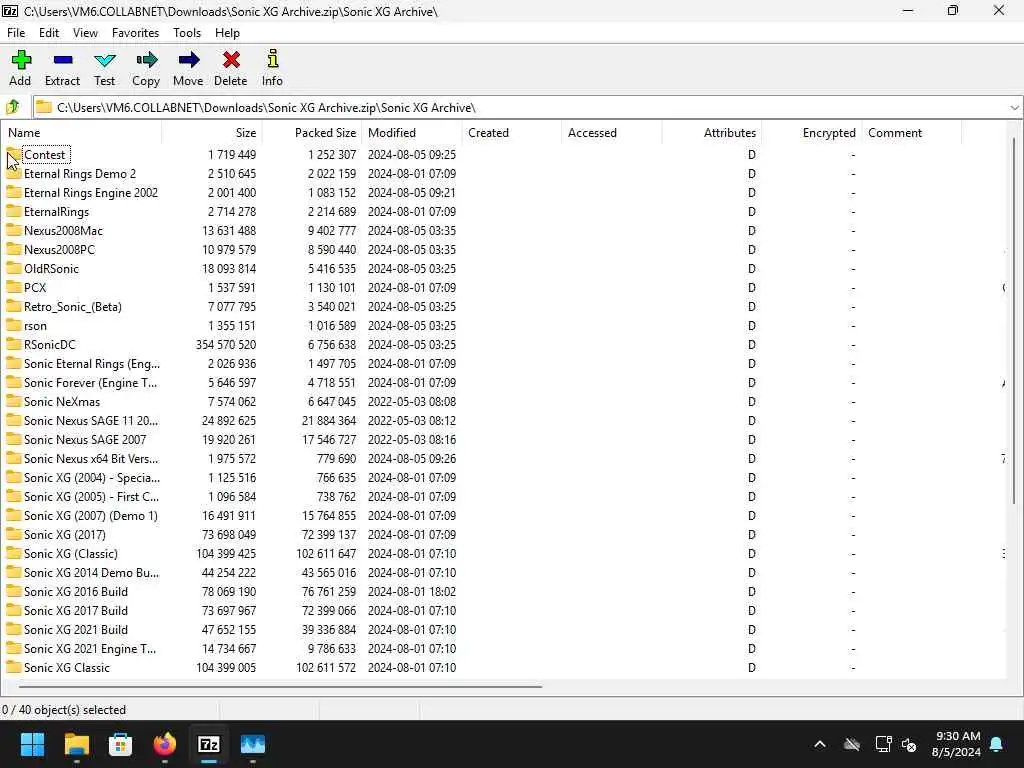Sort by Comment column header
The width and height of the screenshot is (1024, 768).
911,133
